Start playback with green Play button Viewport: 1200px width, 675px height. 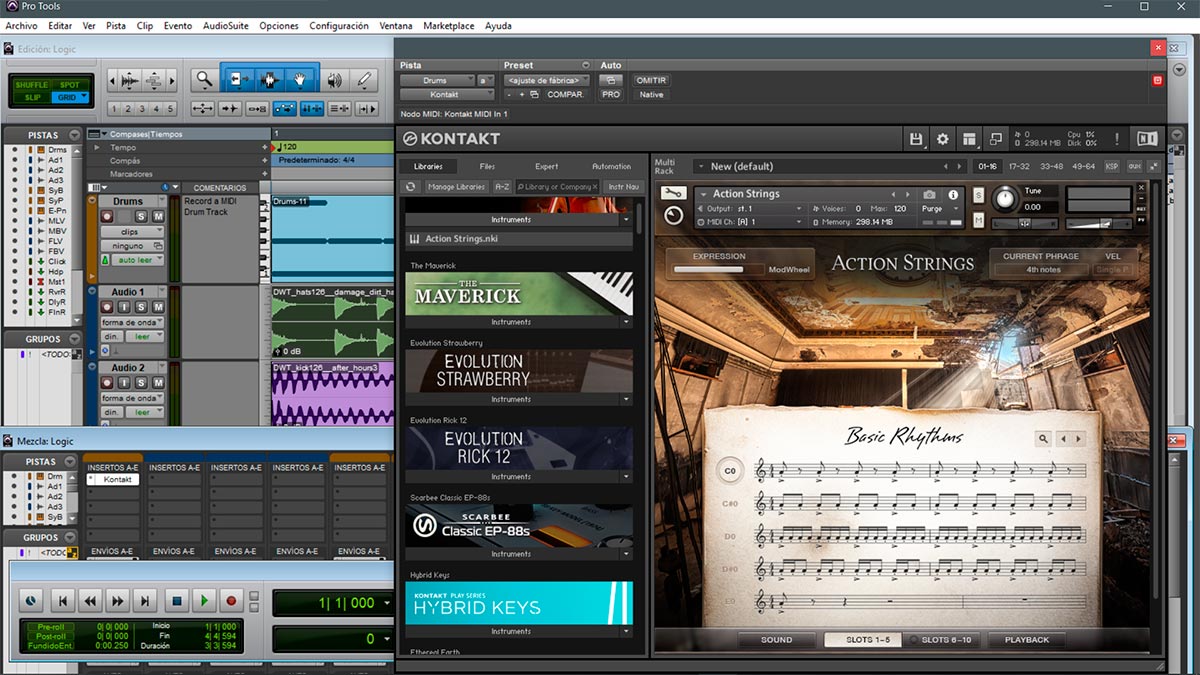click(x=204, y=601)
